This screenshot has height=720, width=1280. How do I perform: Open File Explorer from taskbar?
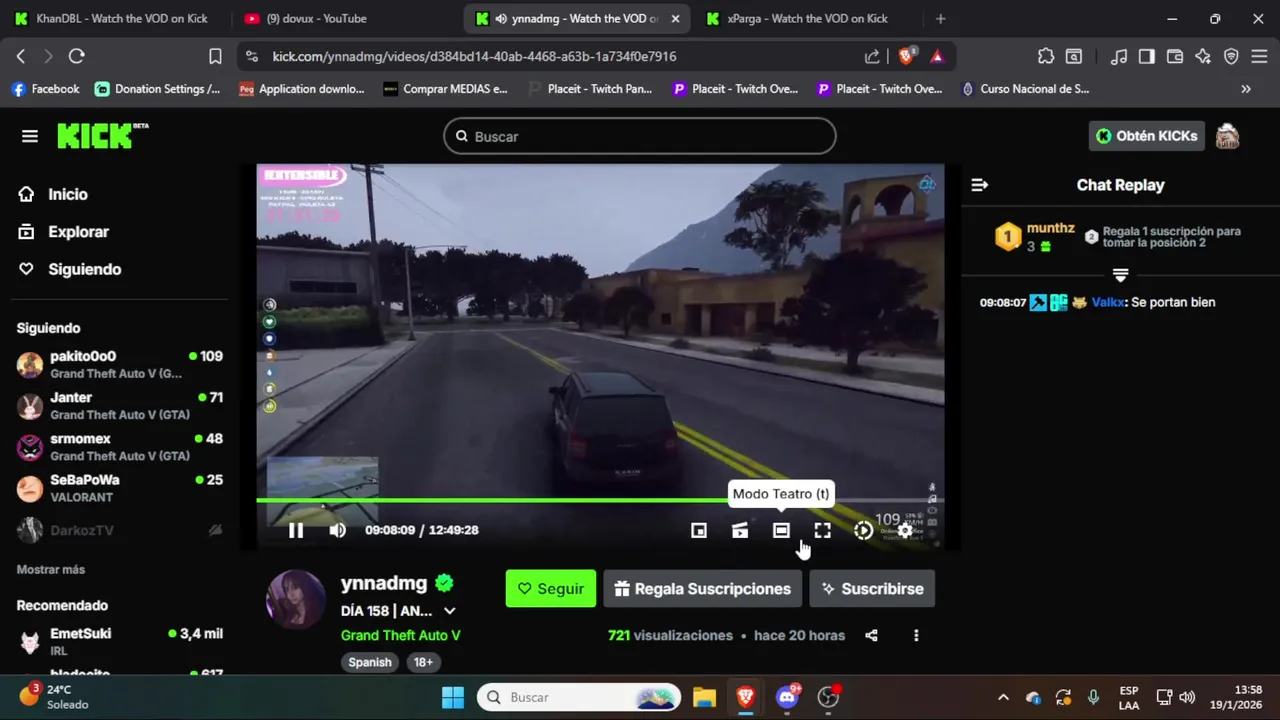[x=704, y=697]
